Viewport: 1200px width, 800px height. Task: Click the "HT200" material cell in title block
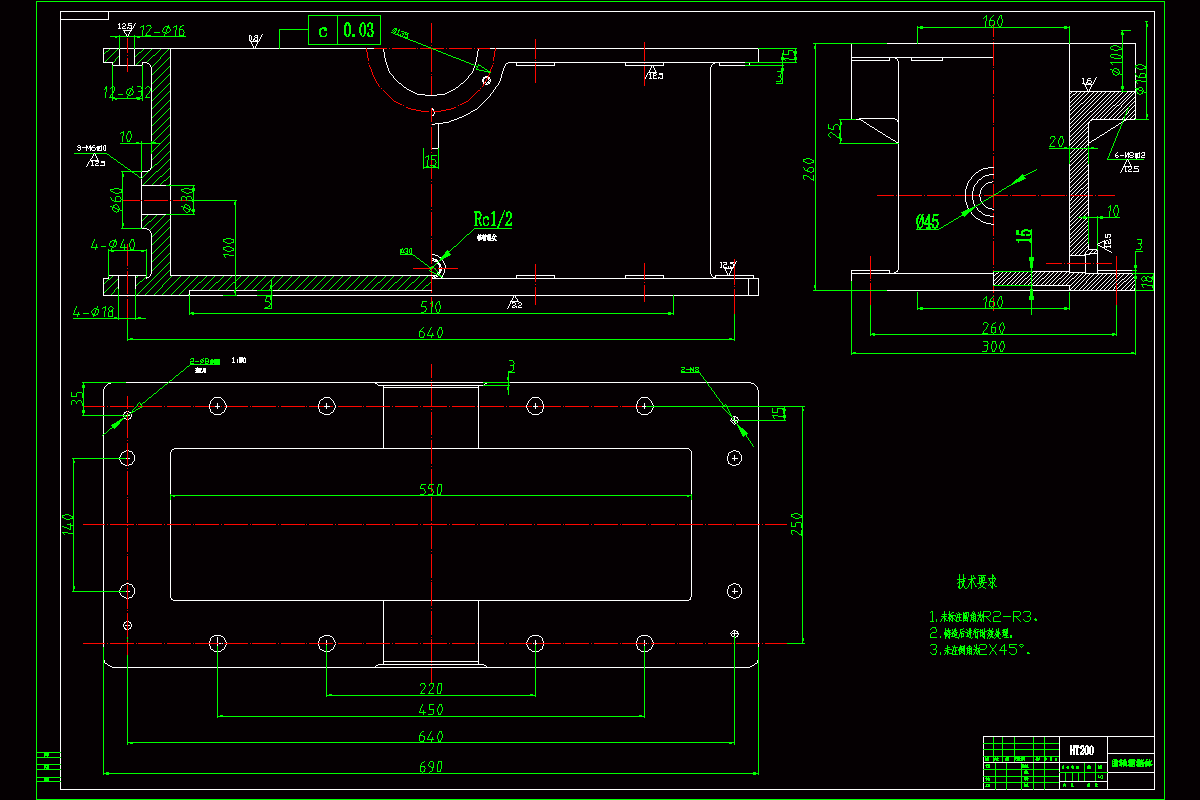(x=1081, y=749)
